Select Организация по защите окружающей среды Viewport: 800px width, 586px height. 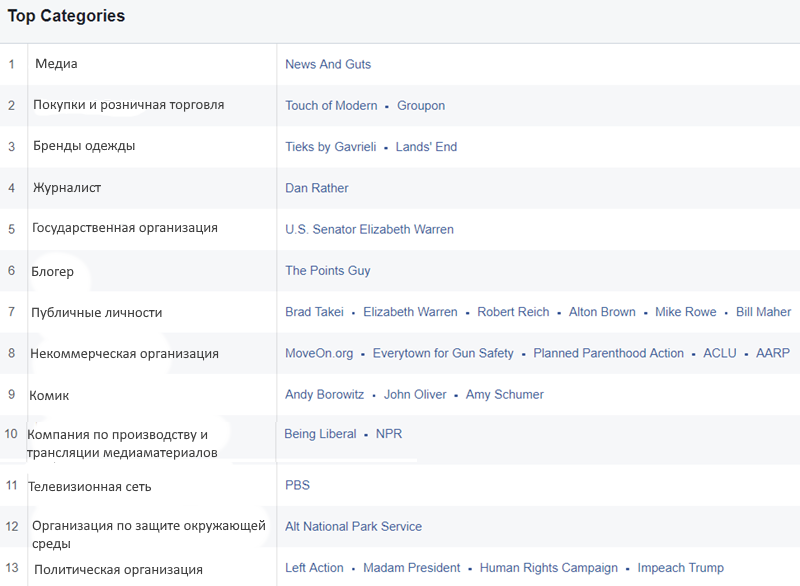tap(149, 534)
